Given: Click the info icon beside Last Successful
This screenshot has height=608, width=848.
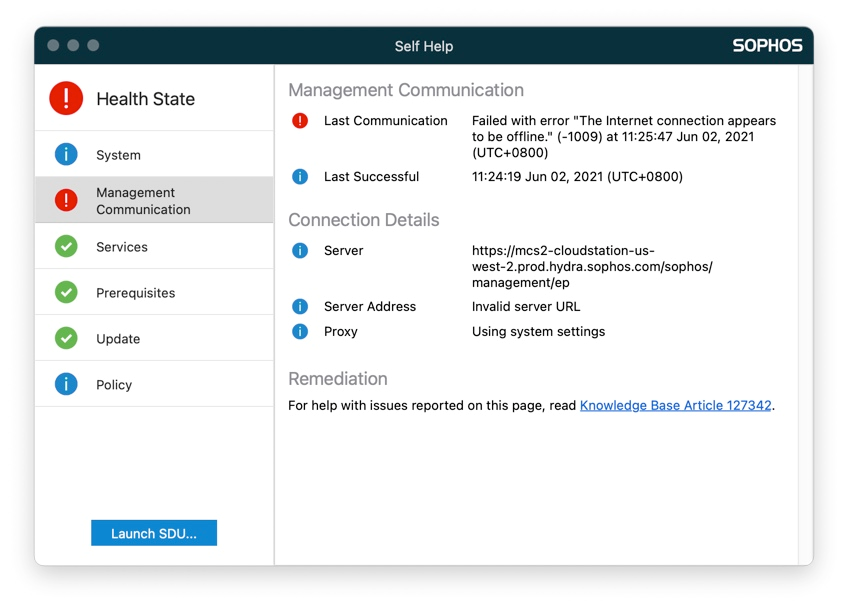Looking at the screenshot, I should [299, 176].
